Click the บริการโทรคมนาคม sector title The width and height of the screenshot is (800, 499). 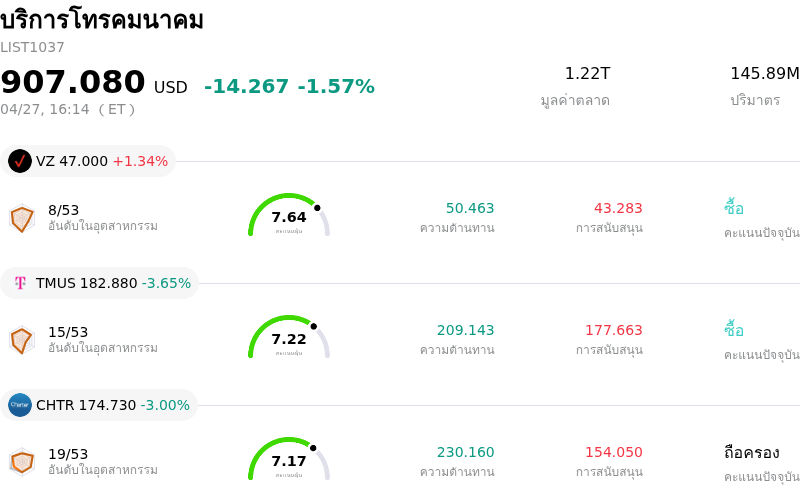[102, 20]
